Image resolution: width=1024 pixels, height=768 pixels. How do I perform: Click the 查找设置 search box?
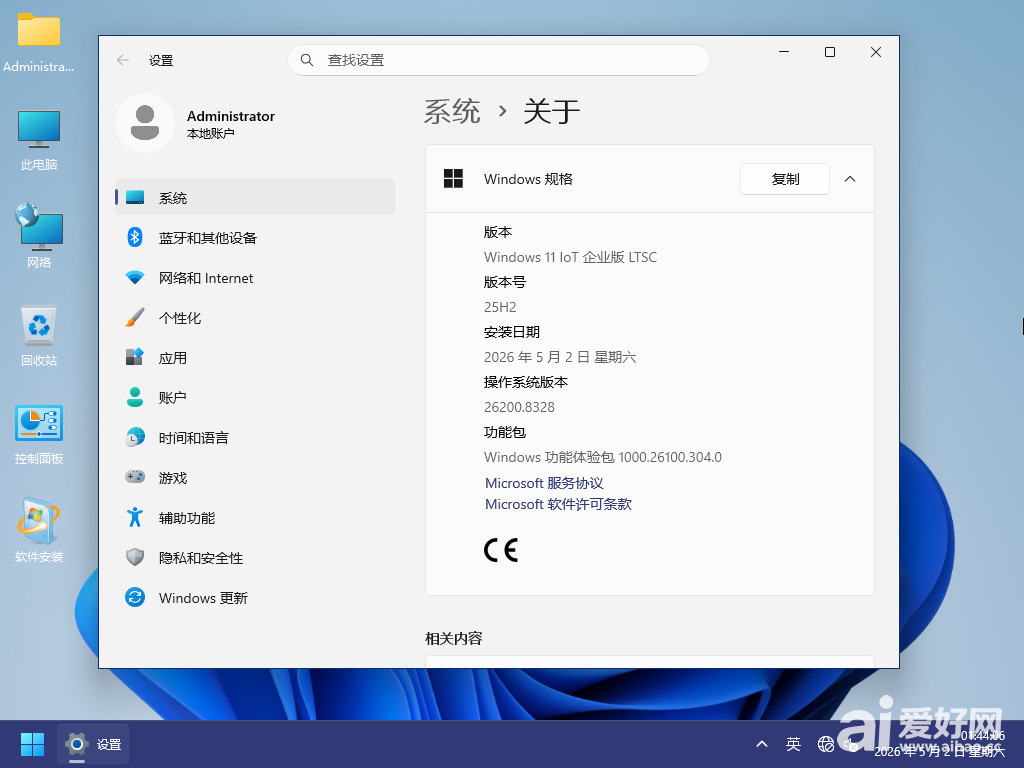[499, 60]
